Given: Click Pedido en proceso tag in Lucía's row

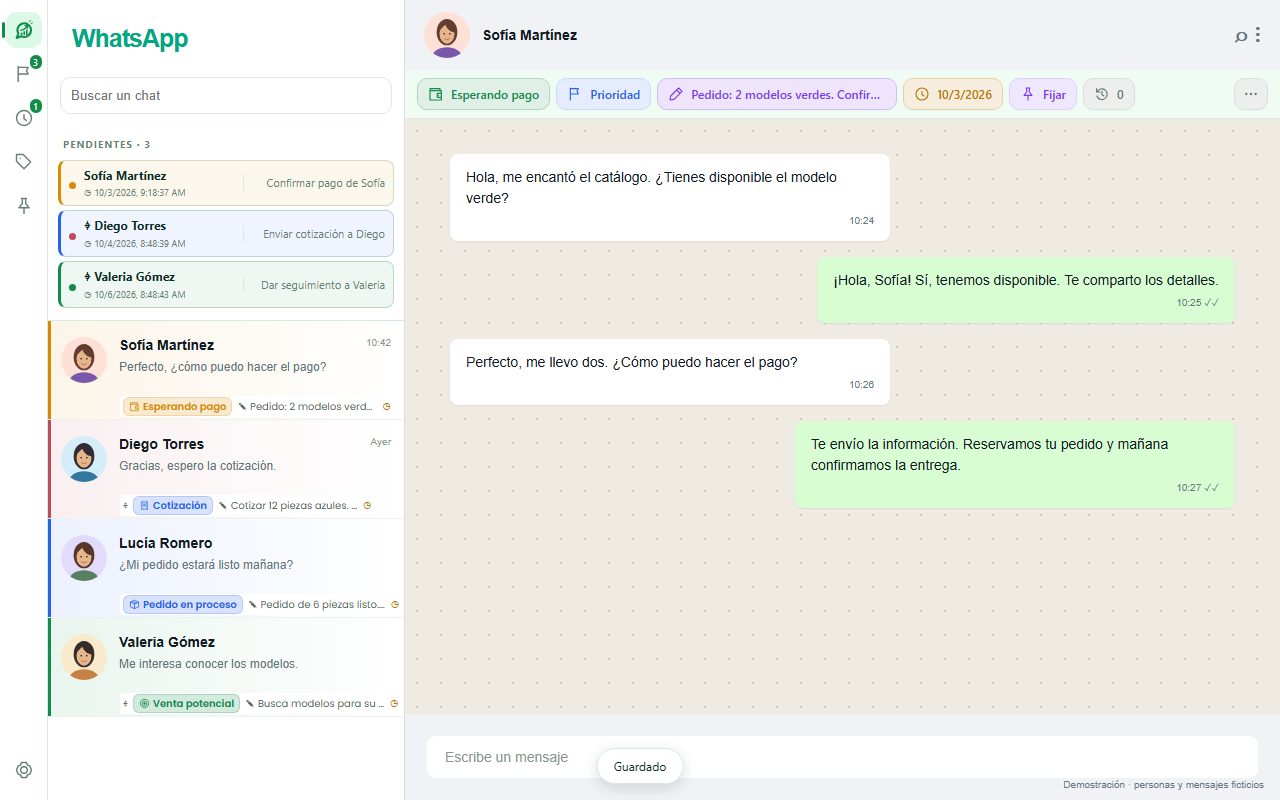Looking at the screenshot, I should coord(182,605).
